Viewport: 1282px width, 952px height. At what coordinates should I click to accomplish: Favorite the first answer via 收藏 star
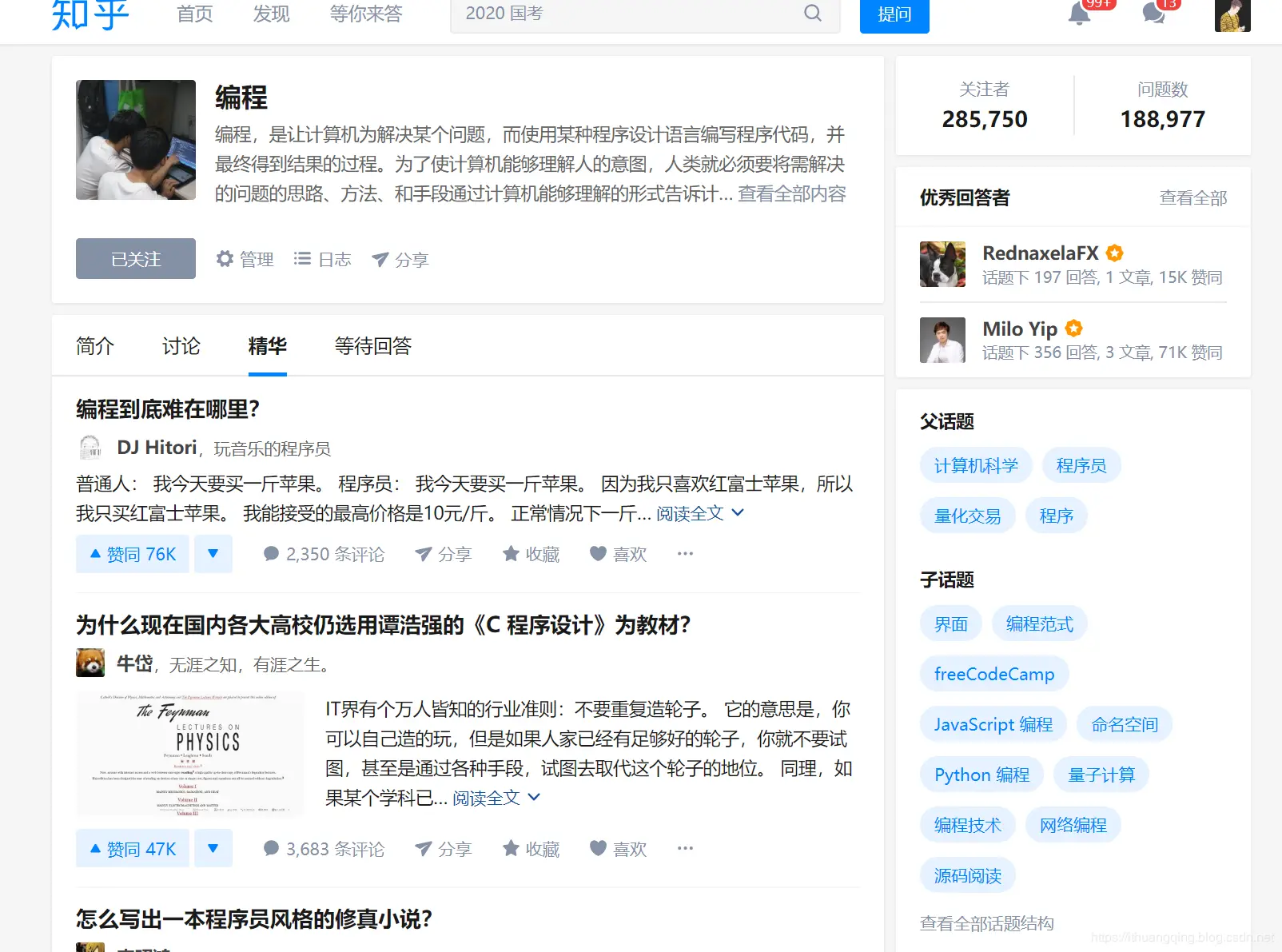coord(530,553)
